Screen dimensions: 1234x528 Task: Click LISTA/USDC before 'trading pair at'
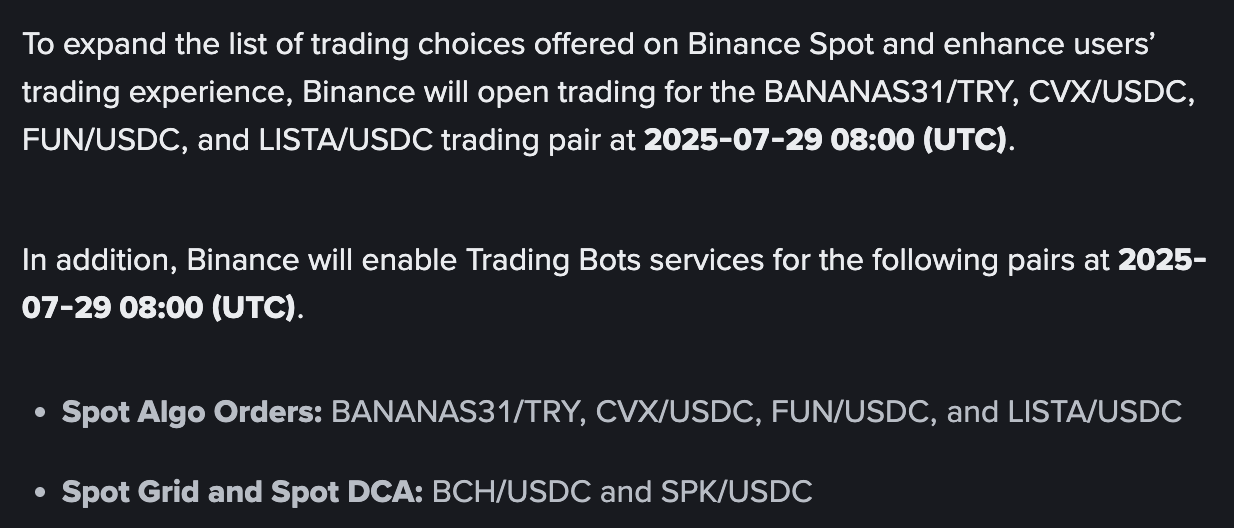click(x=346, y=140)
